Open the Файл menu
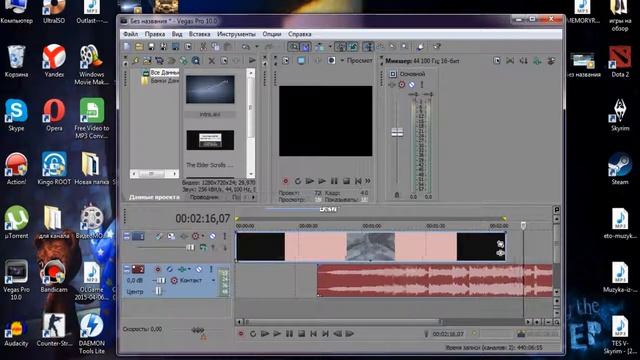The height and width of the screenshot is (360, 640). tap(131, 34)
